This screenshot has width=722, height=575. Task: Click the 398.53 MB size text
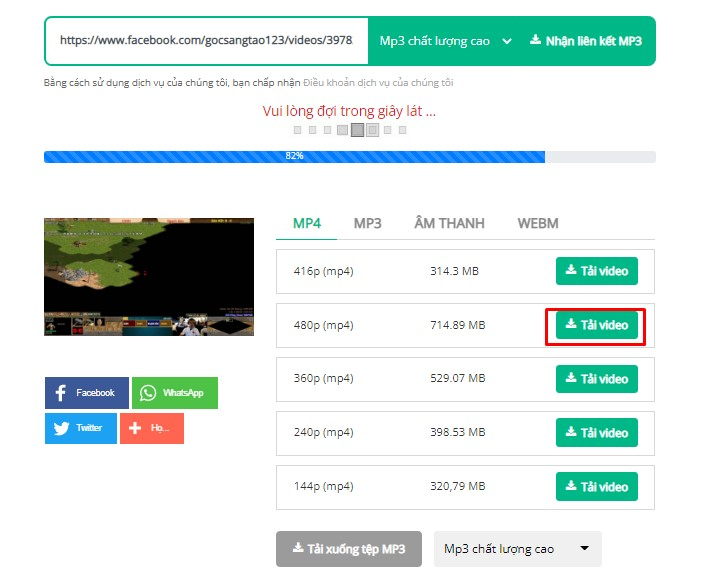(x=458, y=432)
